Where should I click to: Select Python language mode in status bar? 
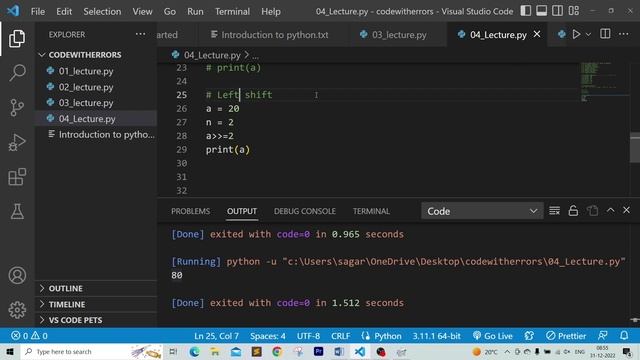tap(388, 336)
